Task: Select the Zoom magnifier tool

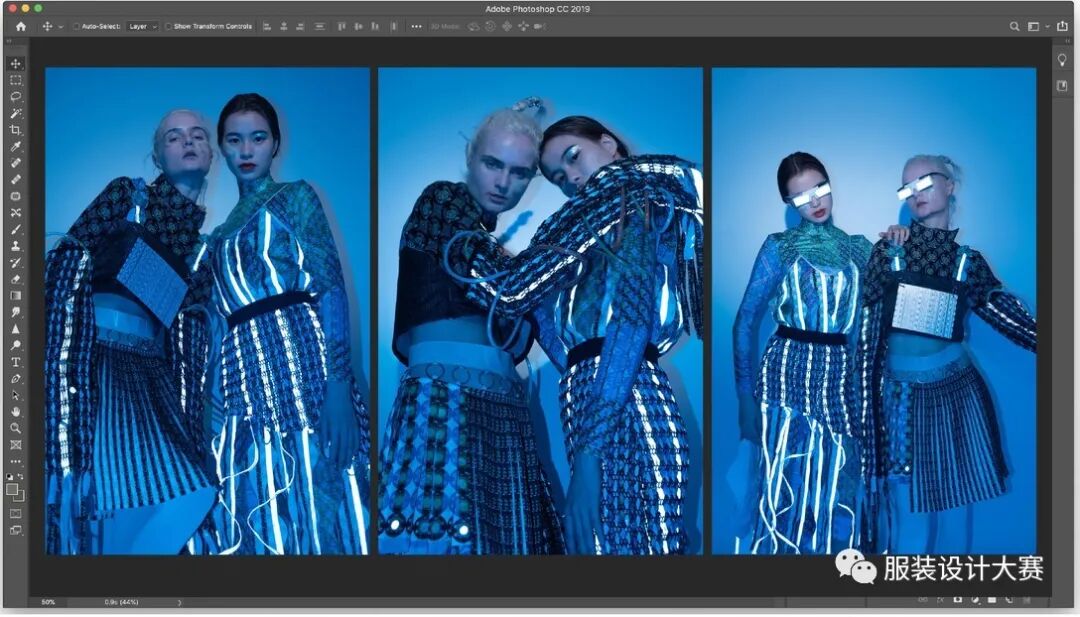Action: click(x=15, y=428)
